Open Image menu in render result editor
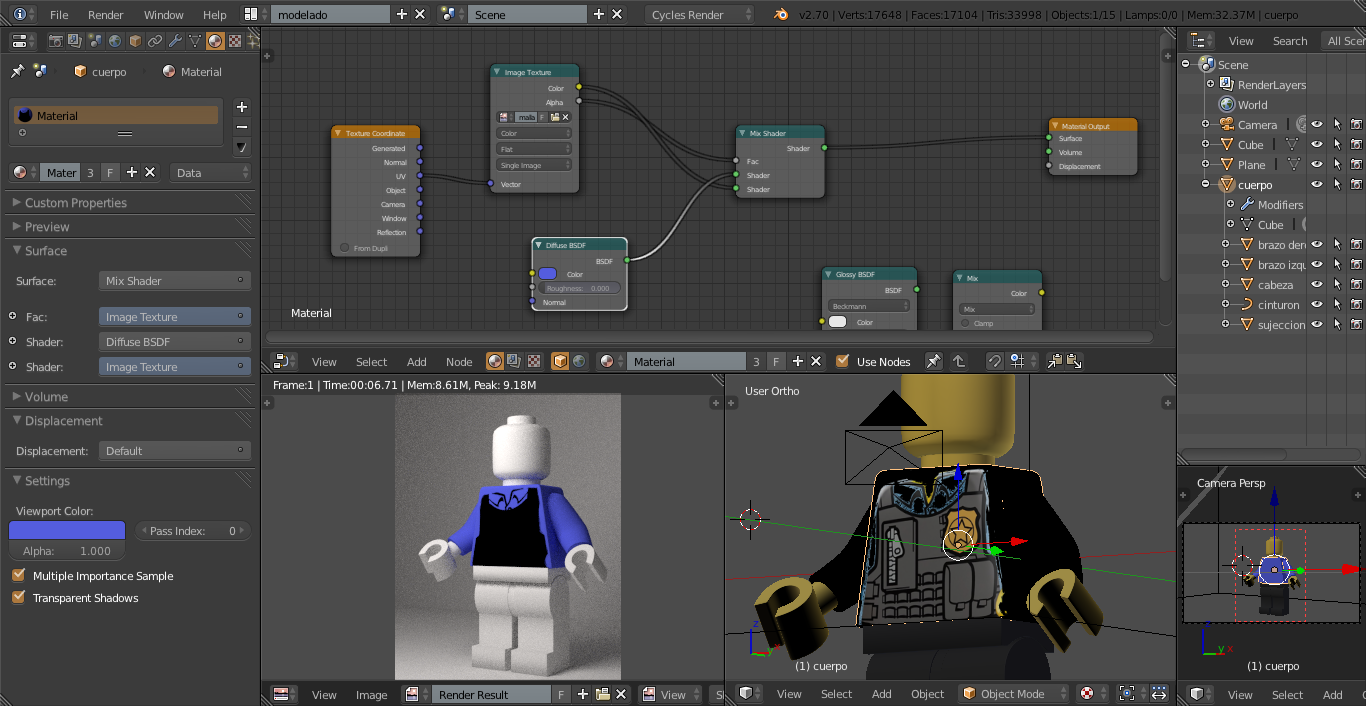The width and height of the screenshot is (1366, 706). [x=372, y=695]
